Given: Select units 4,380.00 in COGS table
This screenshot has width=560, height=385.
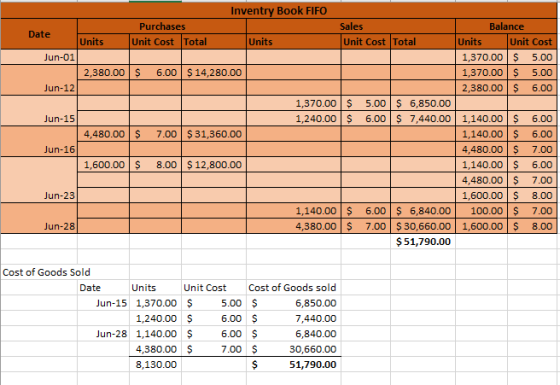Looking at the screenshot, I should coord(156,349).
